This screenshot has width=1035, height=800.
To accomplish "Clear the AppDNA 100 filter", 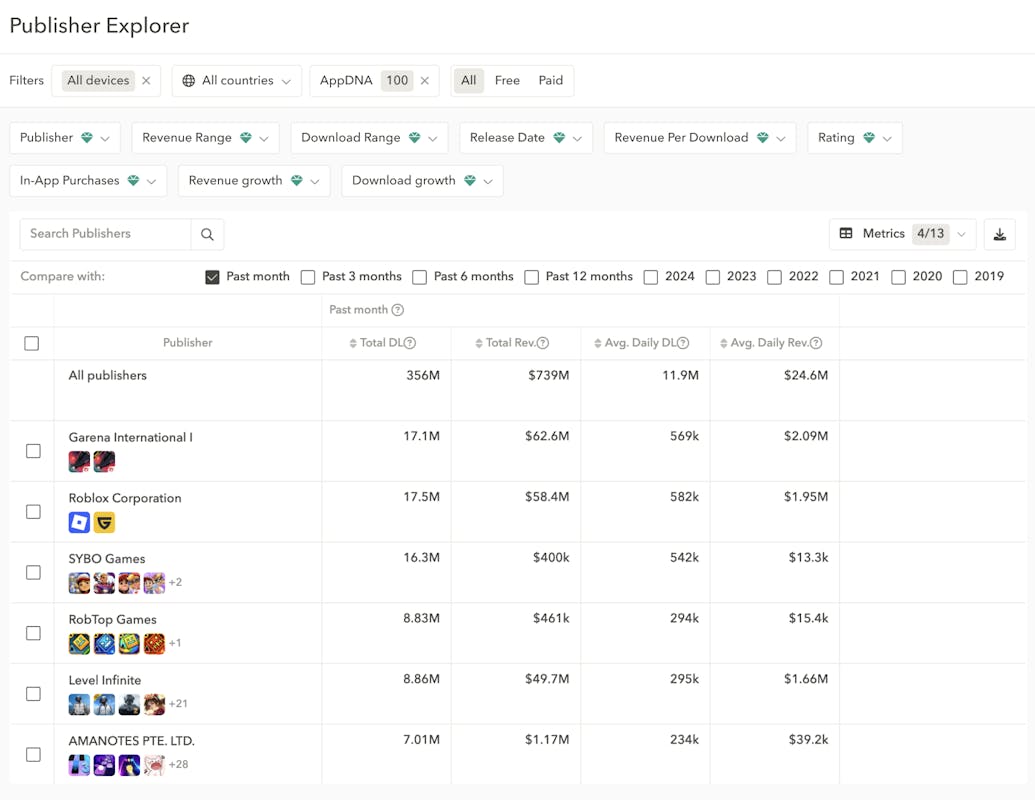I will (x=424, y=81).
